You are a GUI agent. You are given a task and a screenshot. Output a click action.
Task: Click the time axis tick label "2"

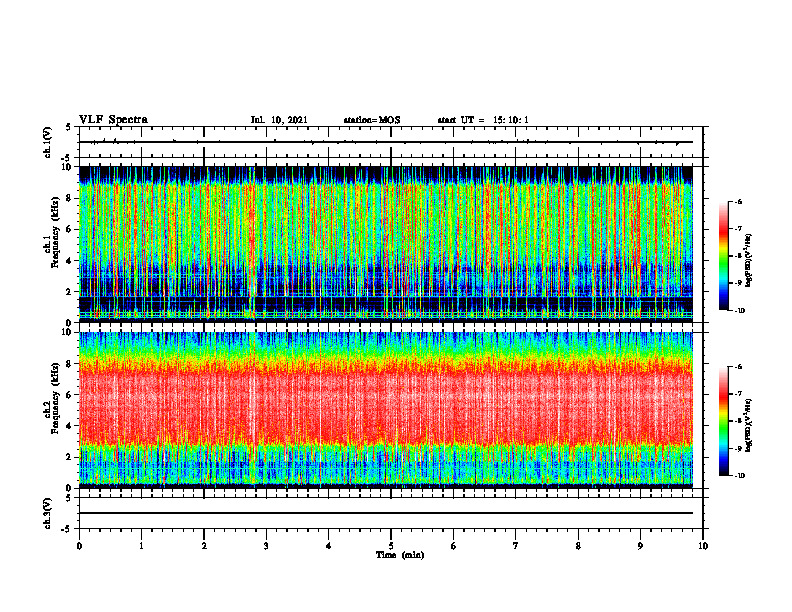point(204,546)
